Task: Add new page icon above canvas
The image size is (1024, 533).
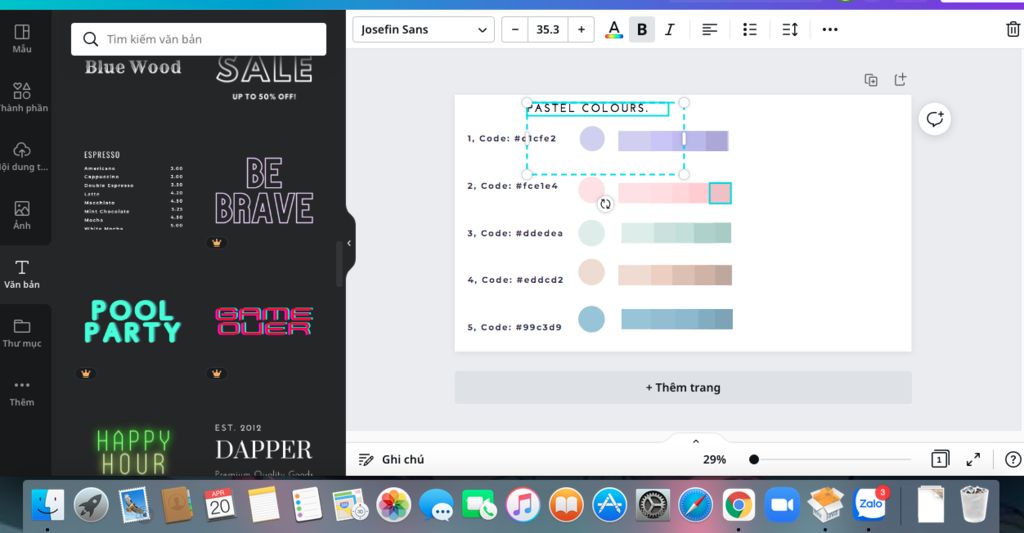Action: 901,80
